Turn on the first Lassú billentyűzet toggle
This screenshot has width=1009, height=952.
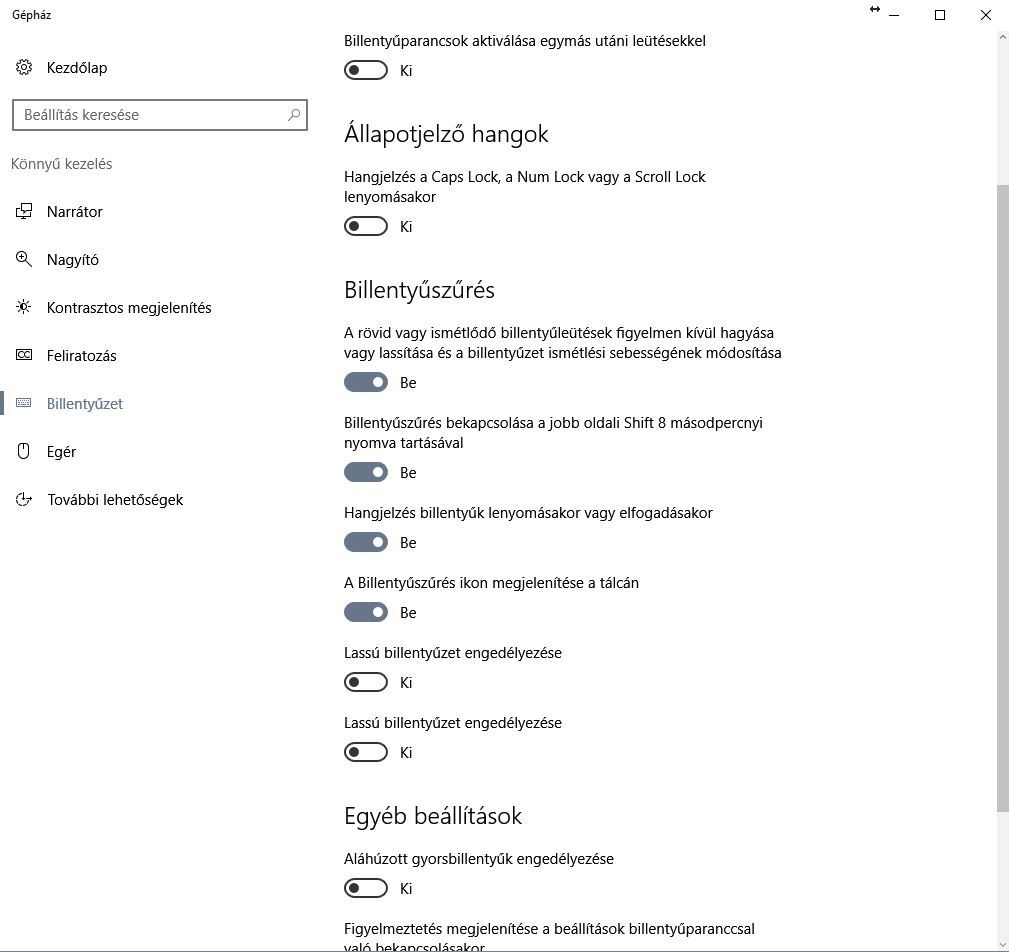coord(366,682)
